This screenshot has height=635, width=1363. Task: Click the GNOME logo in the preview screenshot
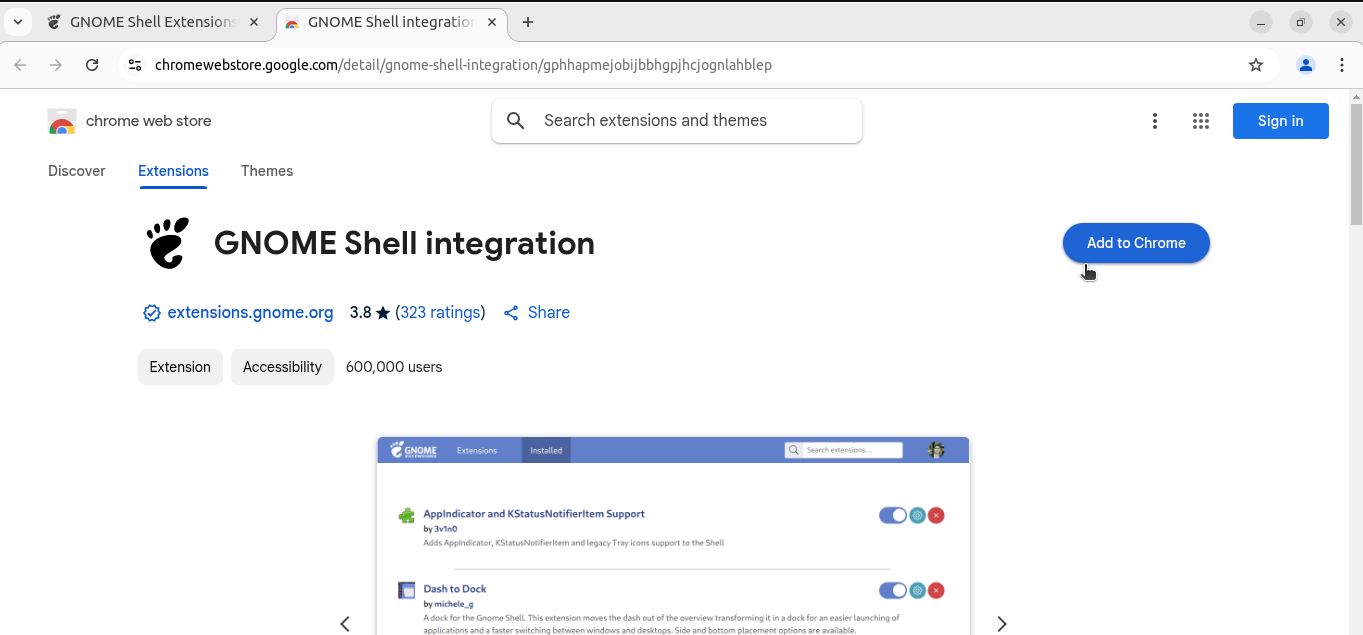(x=414, y=450)
